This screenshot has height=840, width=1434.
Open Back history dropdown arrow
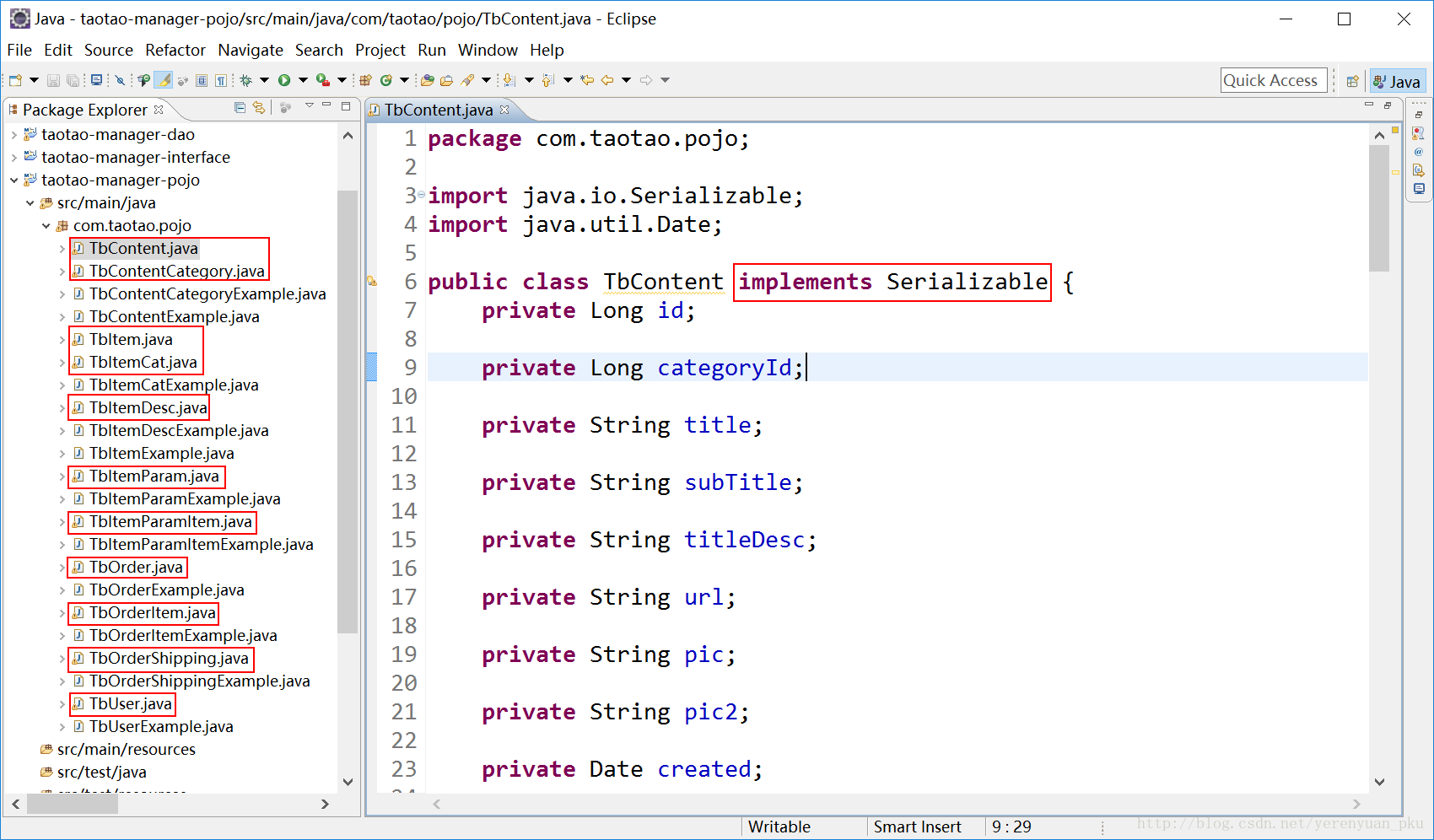pyautogui.click(x=626, y=80)
